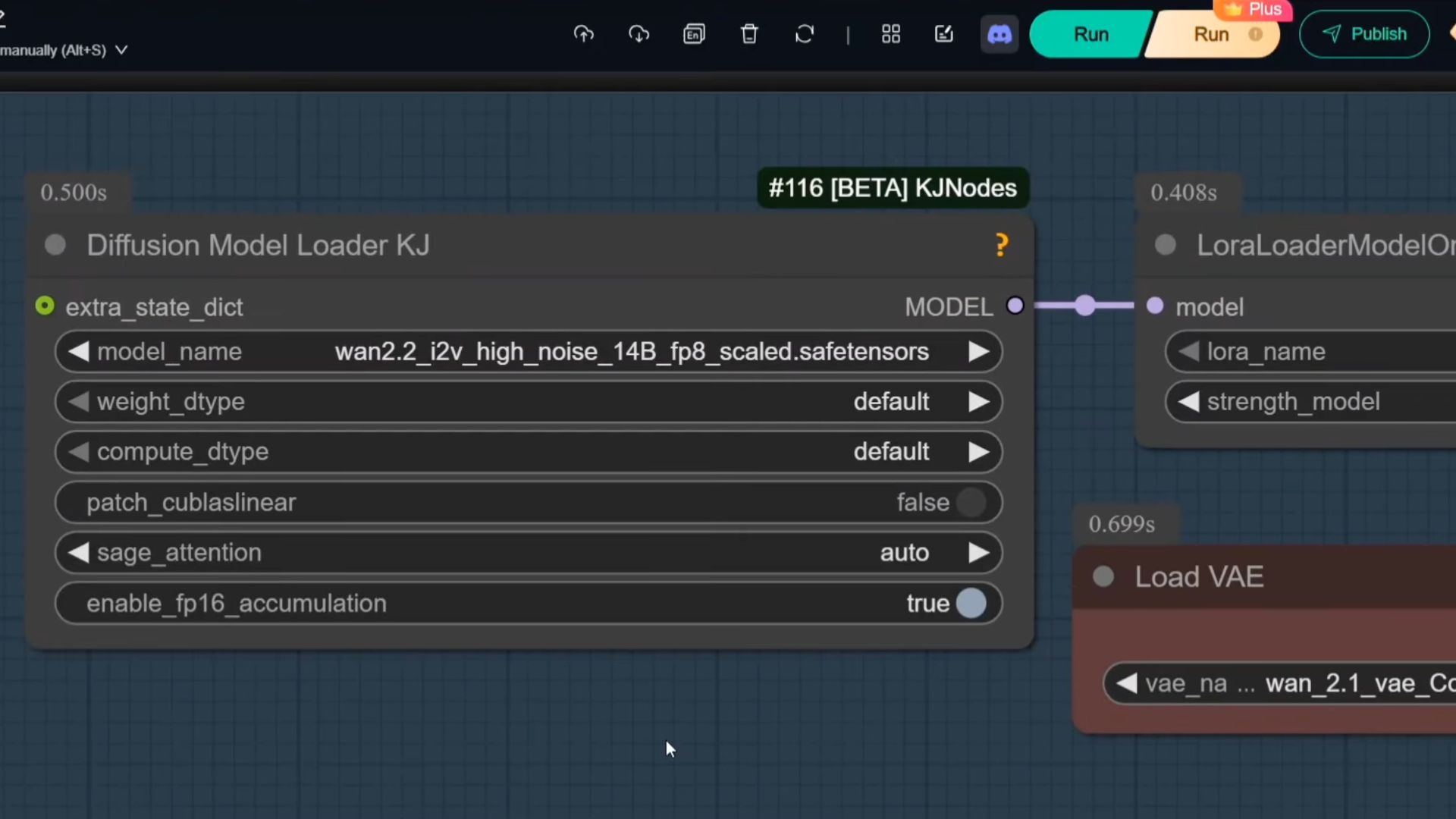Click the trash icon to clear workflow
The width and height of the screenshot is (1456, 819).
pos(749,34)
